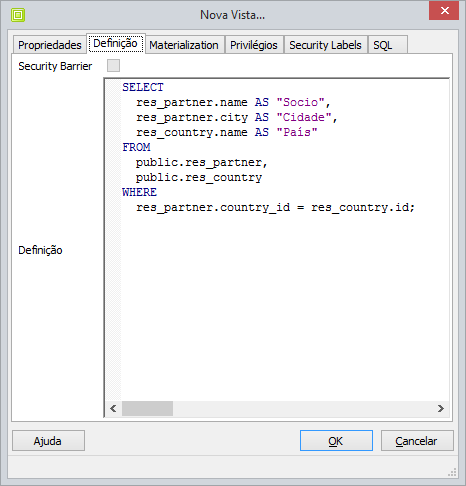
Task: Confirm with the OK button
Action: (336, 441)
